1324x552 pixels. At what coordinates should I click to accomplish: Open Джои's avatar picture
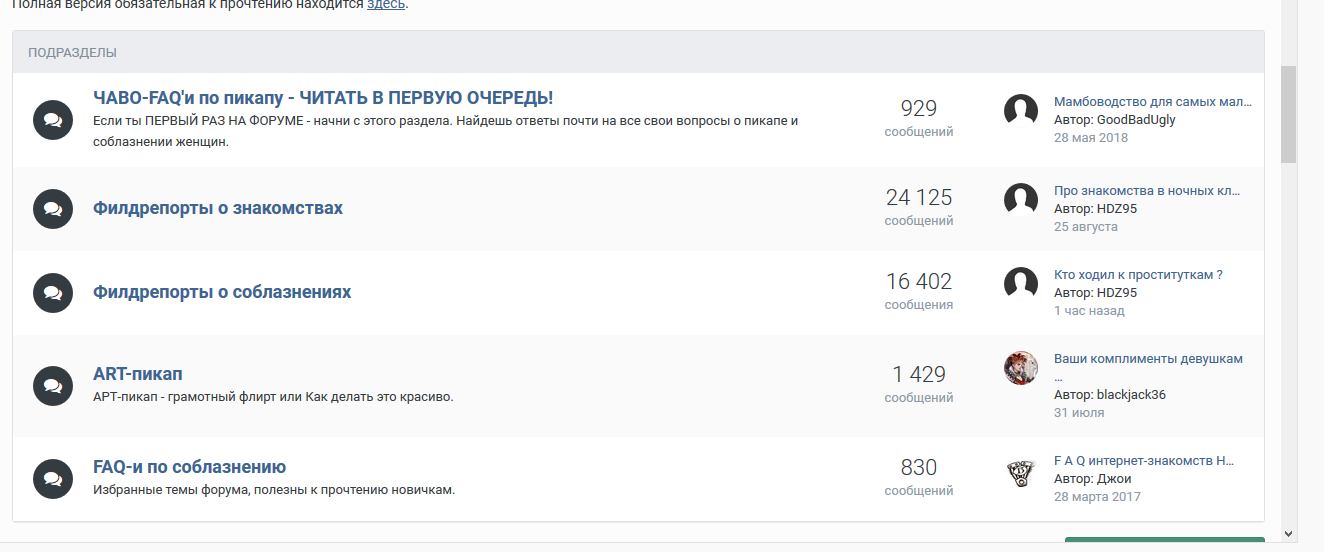(x=1021, y=471)
